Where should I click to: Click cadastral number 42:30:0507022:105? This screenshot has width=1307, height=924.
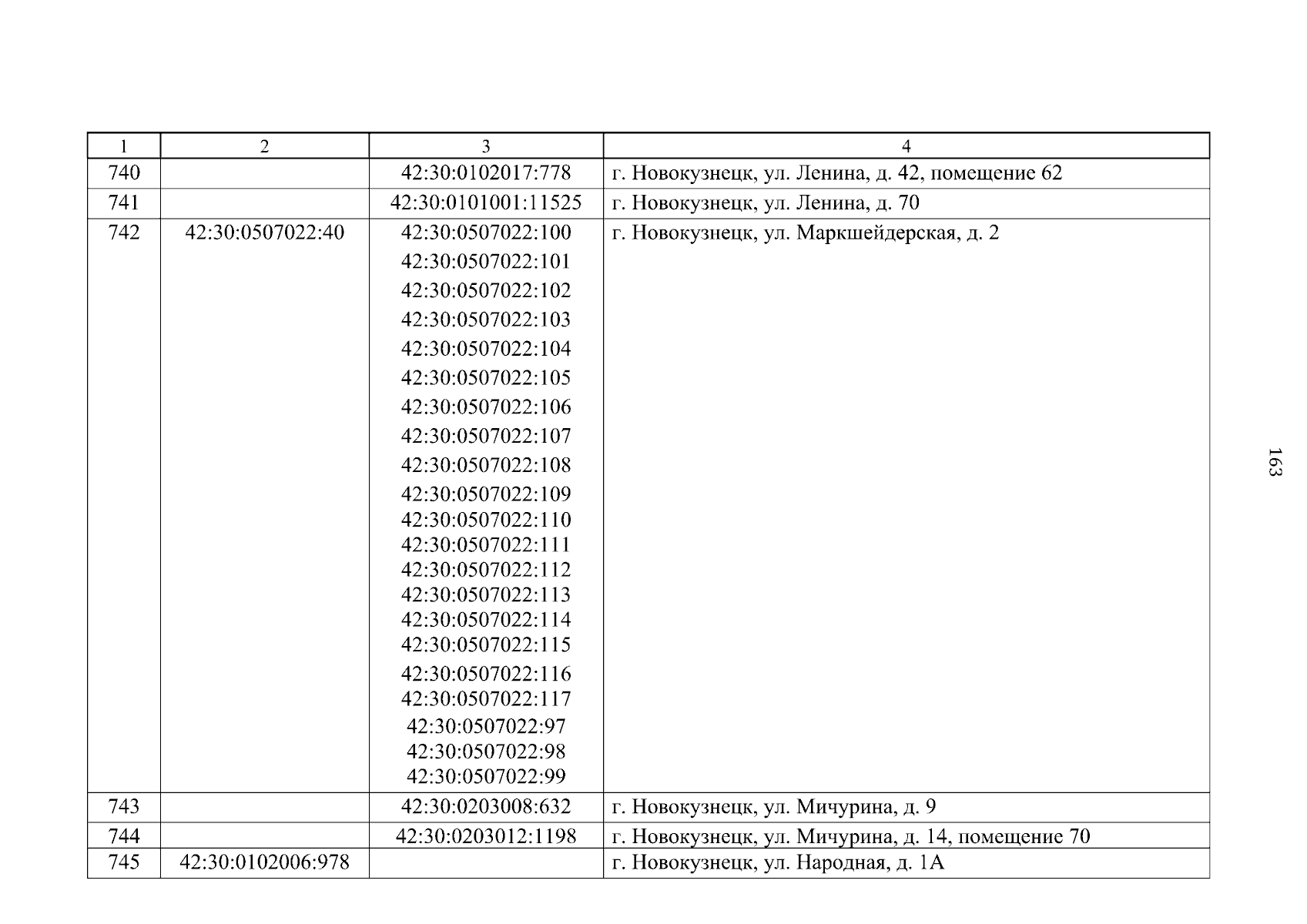tap(486, 378)
